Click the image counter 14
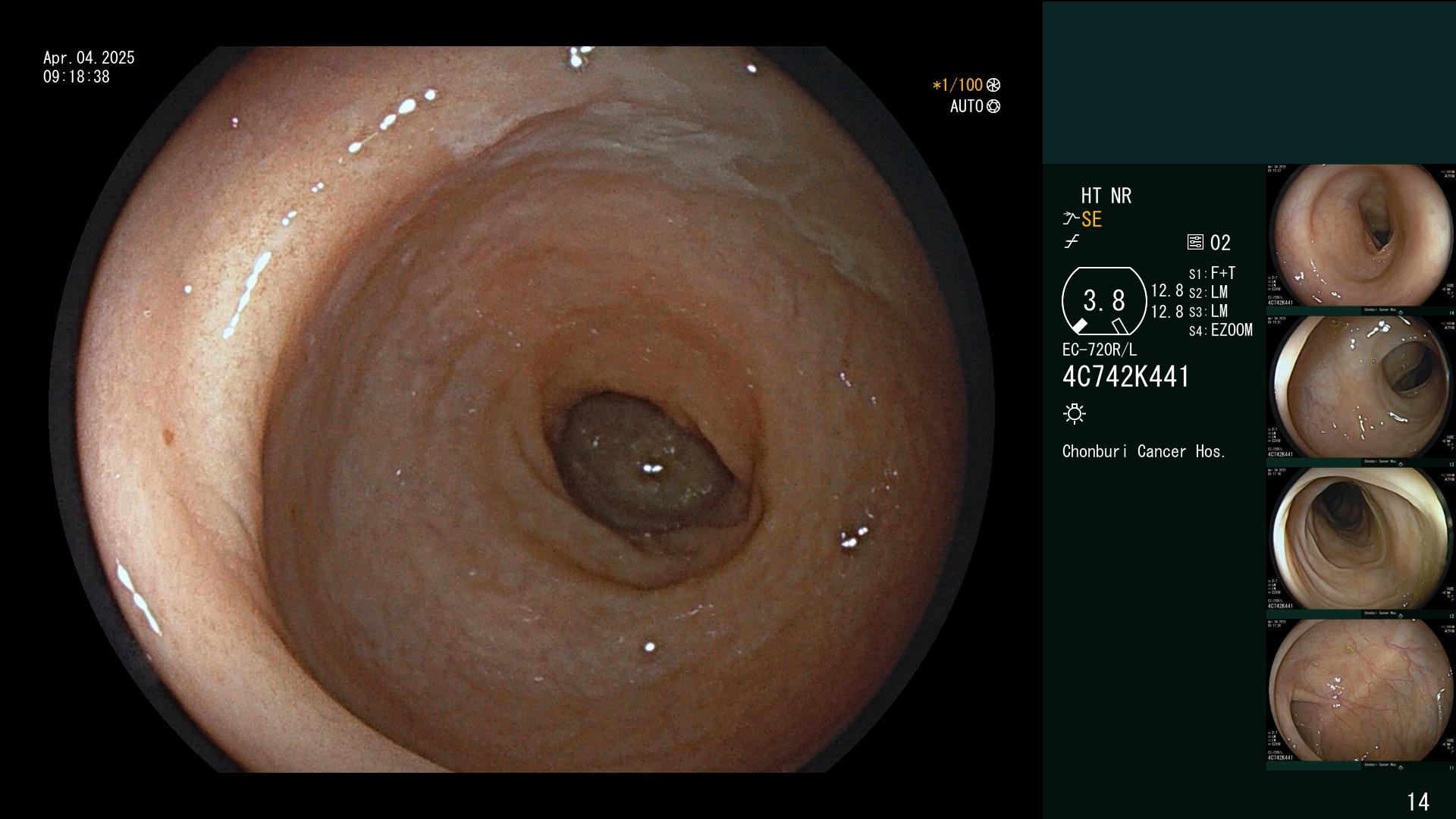This screenshot has width=1456, height=819. click(x=1418, y=802)
